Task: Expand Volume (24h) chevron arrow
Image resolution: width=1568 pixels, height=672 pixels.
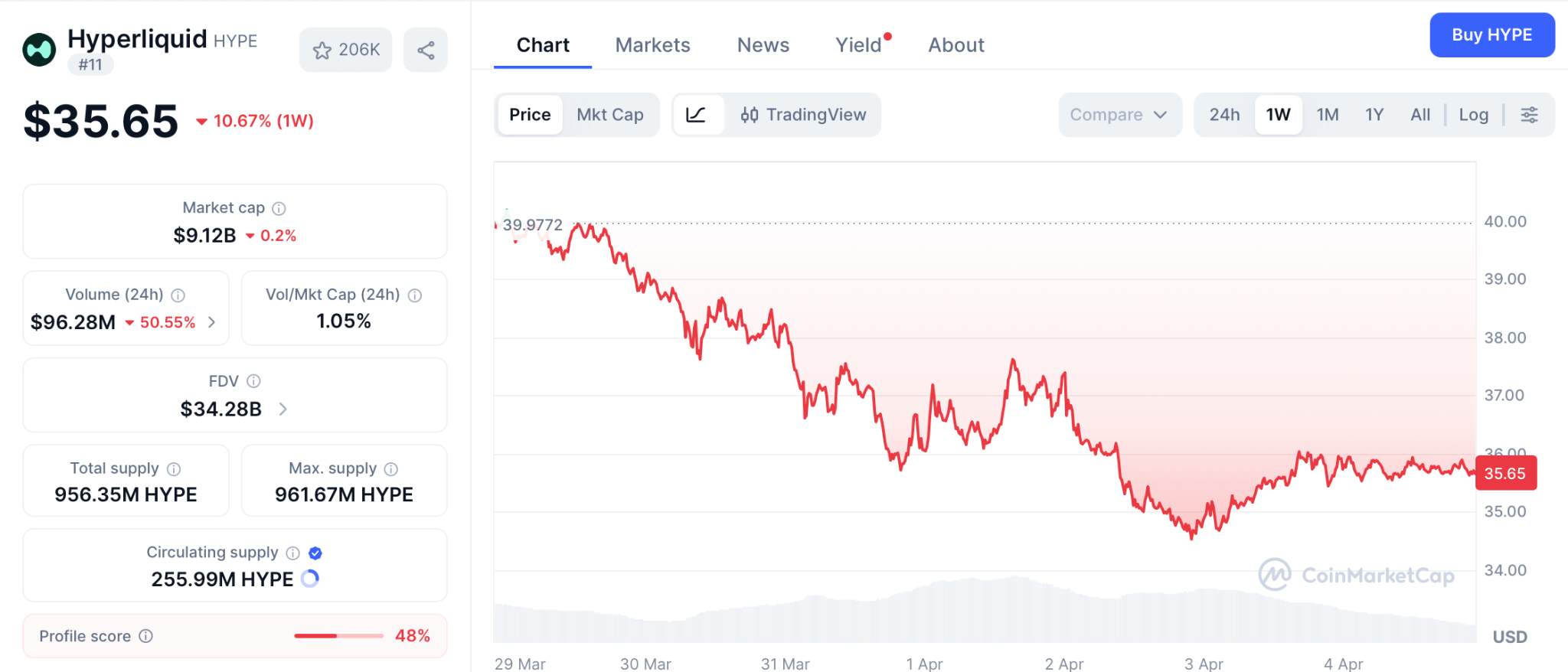Action: [212, 322]
